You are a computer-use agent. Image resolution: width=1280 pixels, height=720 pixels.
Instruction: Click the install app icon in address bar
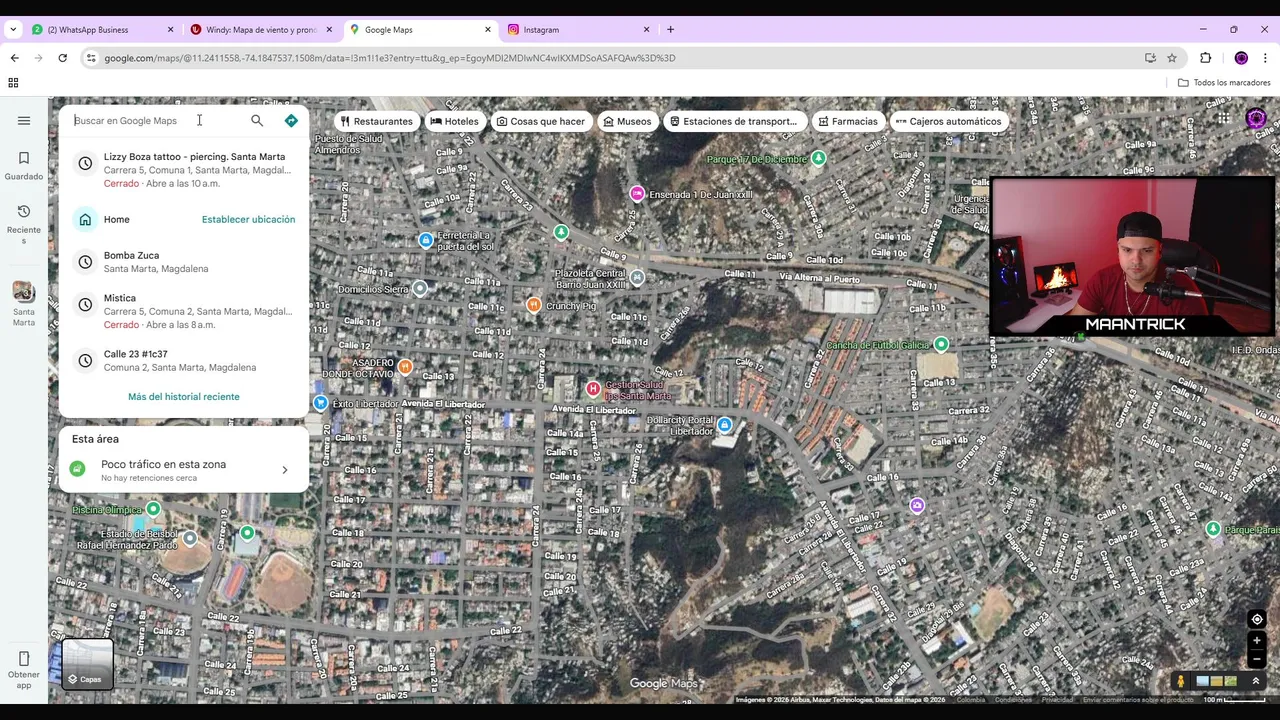[1150, 58]
